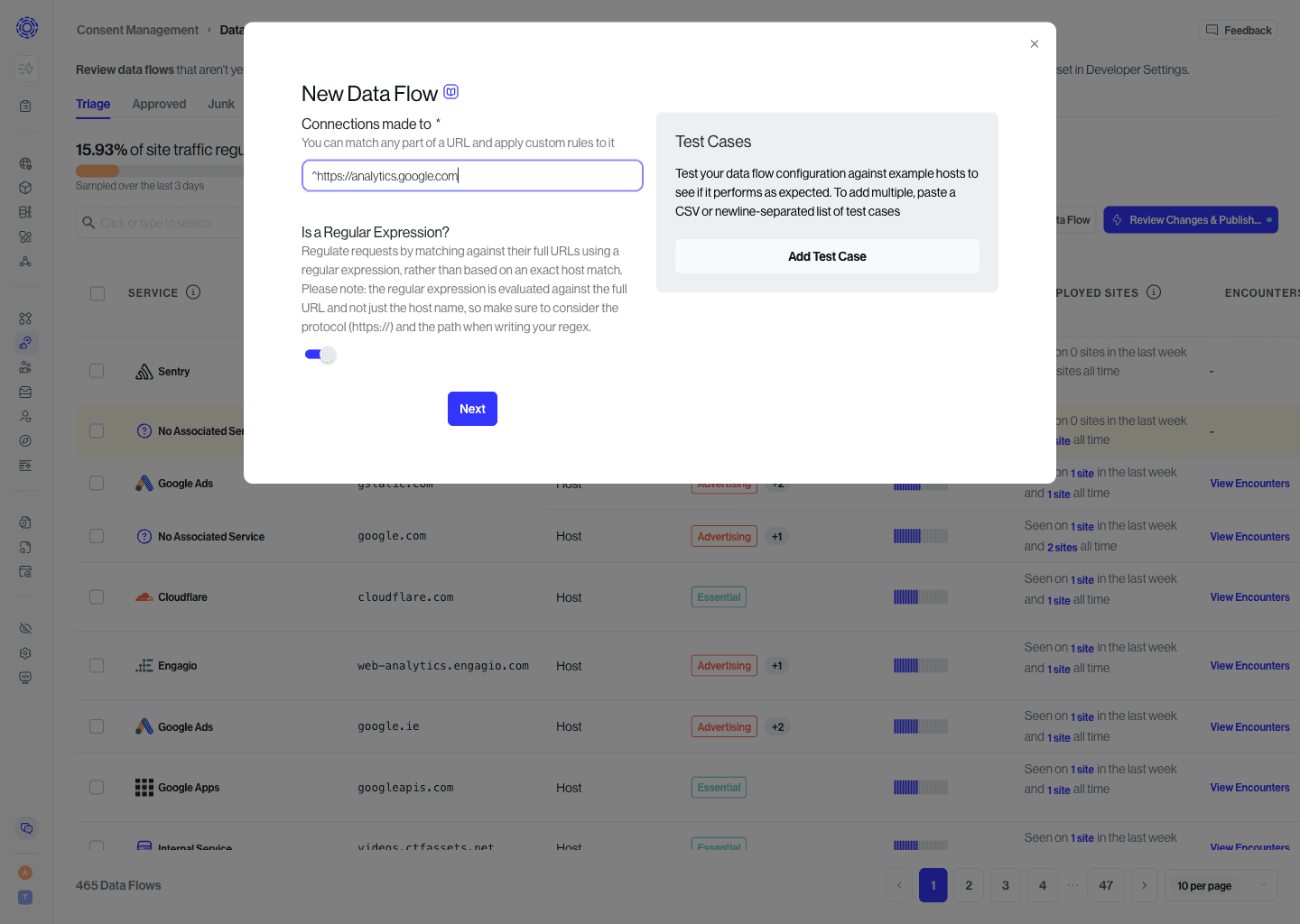Check the google.com No Associated Service checkbox
The width and height of the screenshot is (1300, 924).
(97, 536)
